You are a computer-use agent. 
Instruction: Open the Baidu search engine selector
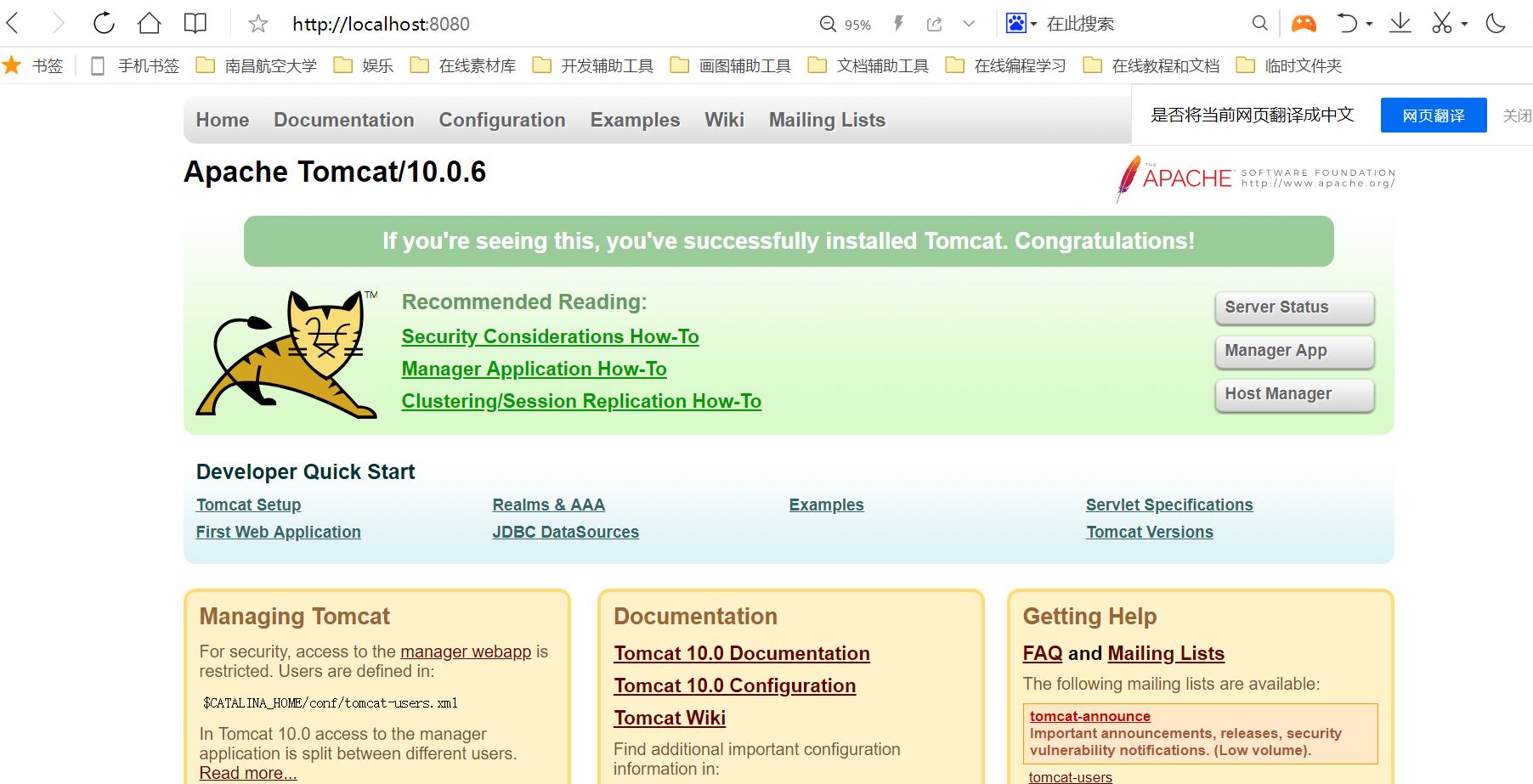(1021, 23)
